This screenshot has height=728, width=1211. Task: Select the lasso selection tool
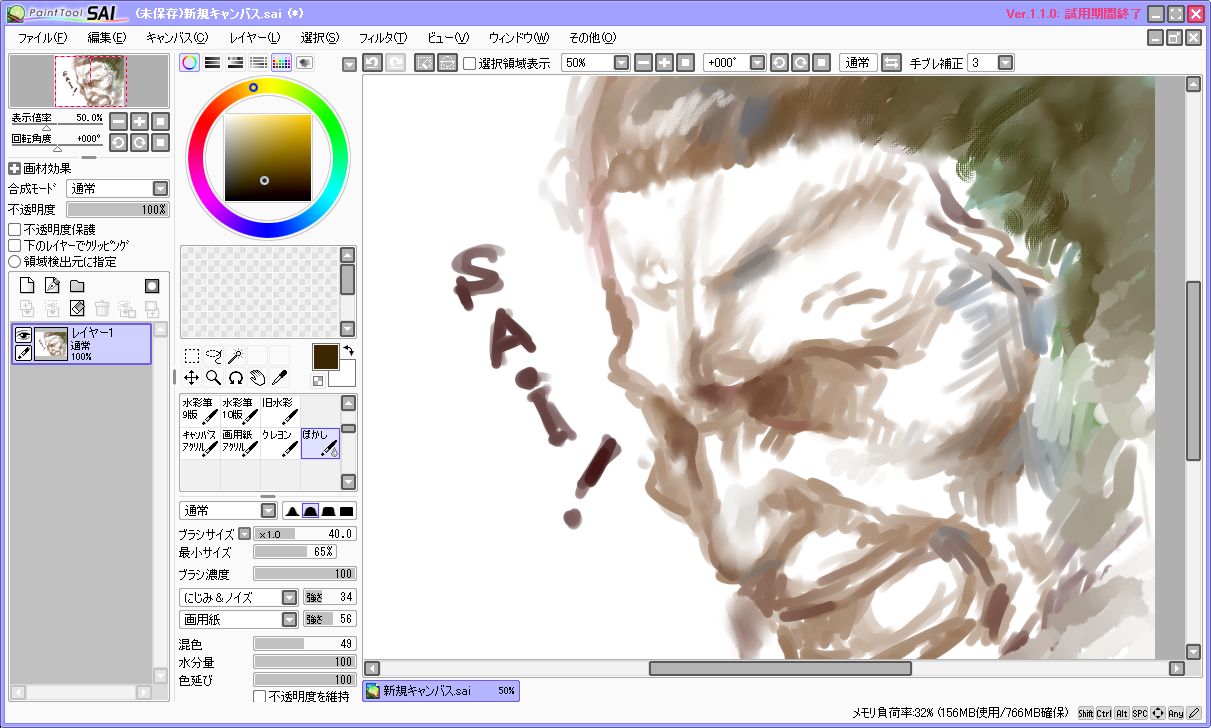point(213,355)
